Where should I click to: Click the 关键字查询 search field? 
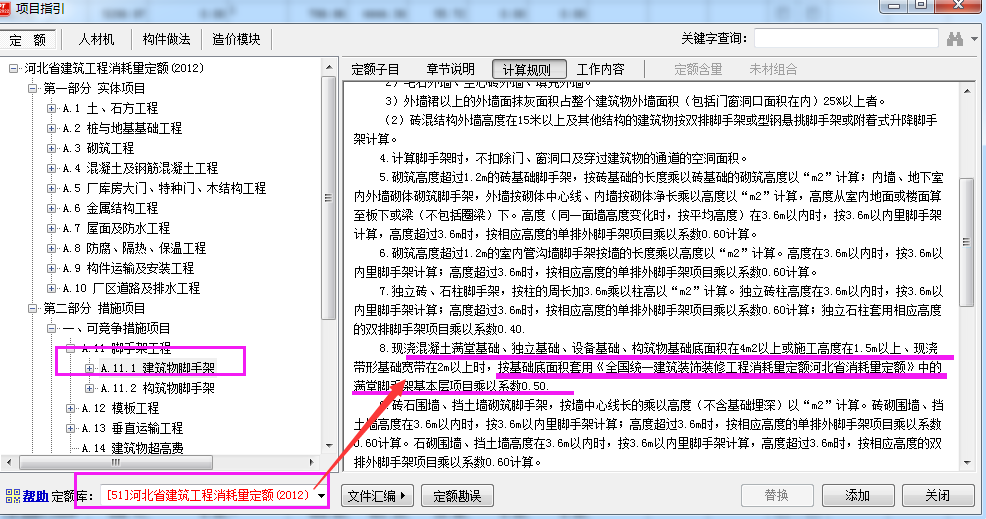(x=846, y=39)
